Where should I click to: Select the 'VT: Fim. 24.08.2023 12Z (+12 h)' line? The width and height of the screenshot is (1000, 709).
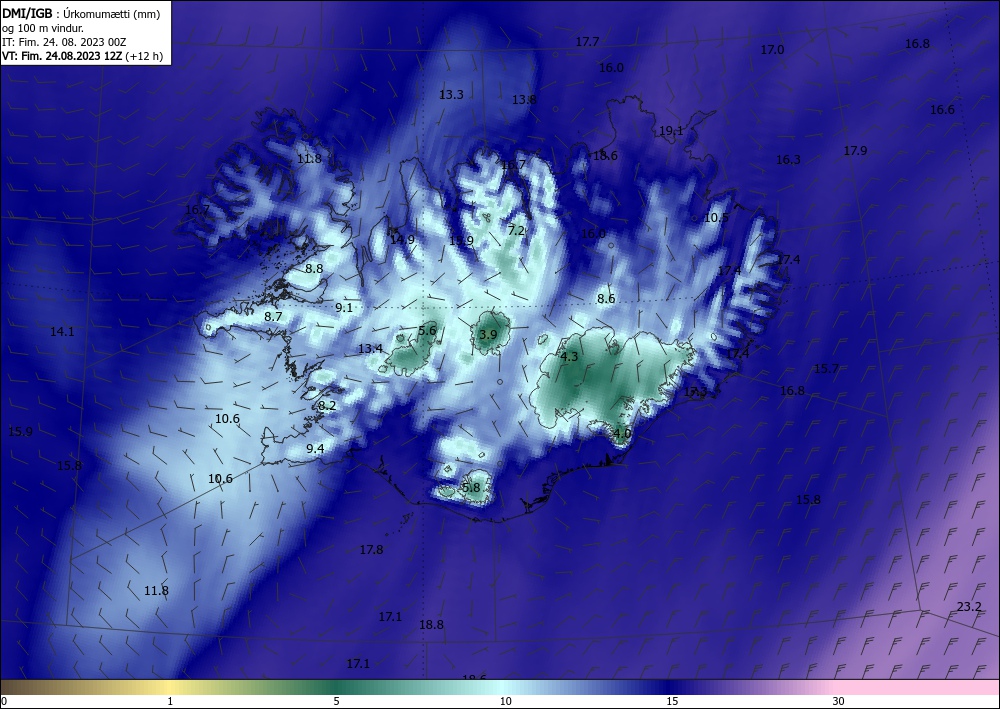coord(82,56)
